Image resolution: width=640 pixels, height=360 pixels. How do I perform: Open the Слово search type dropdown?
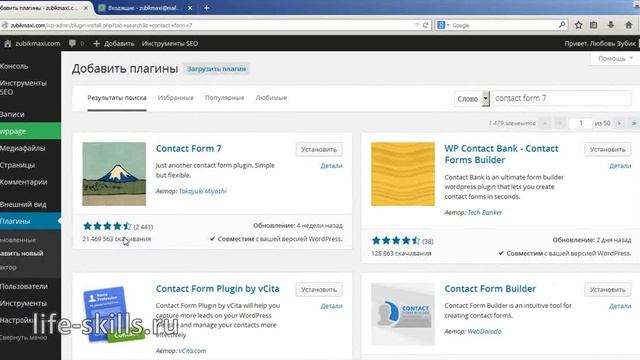(x=471, y=99)
